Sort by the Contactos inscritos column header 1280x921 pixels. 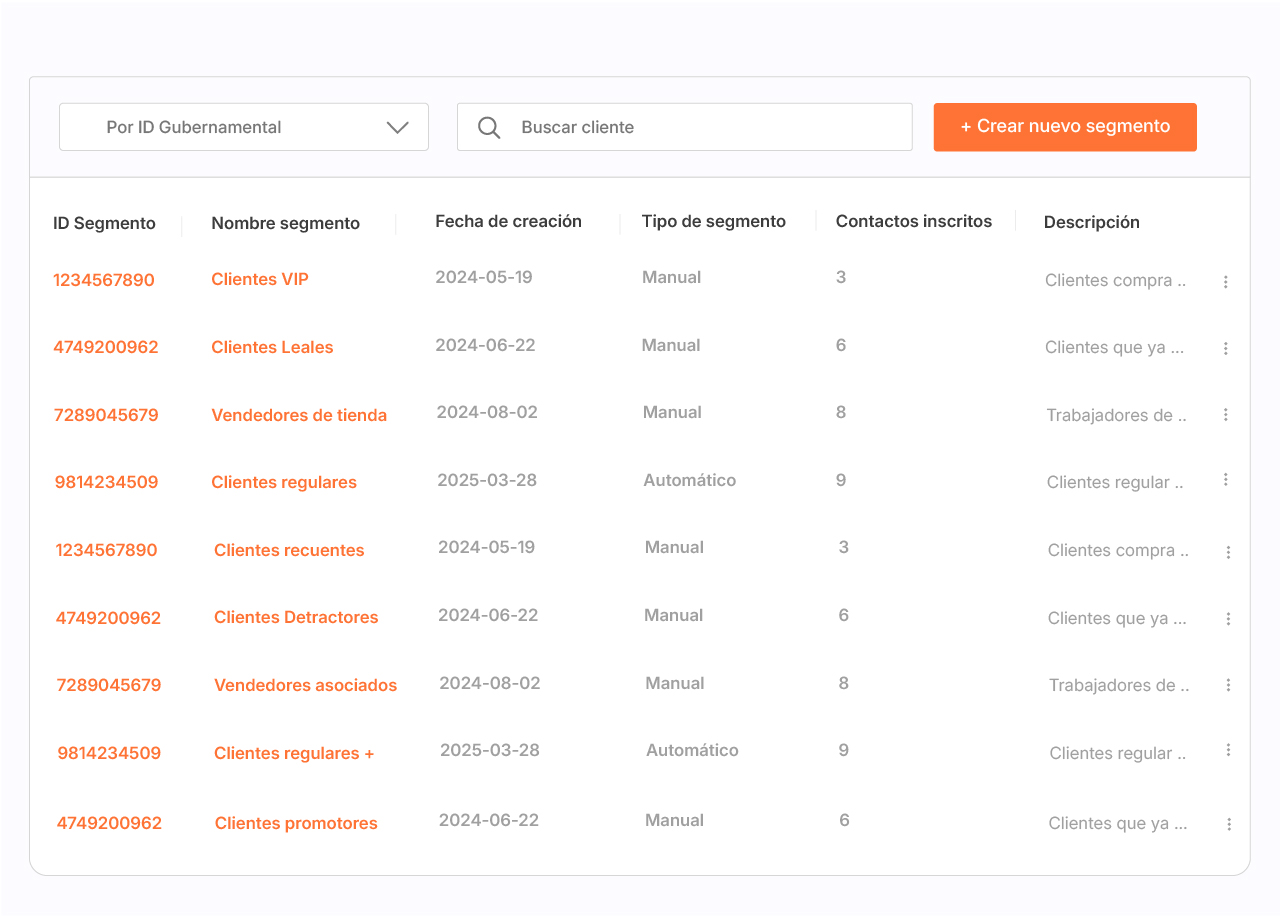913,222
